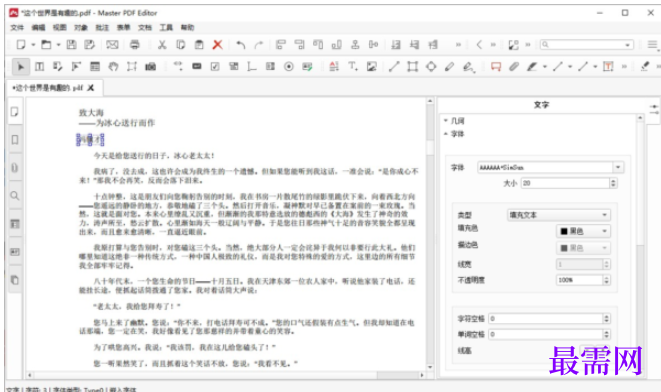Open the hamburger menu at toolbar end
This screenshot has width=661, height=392.
point(652,45)
